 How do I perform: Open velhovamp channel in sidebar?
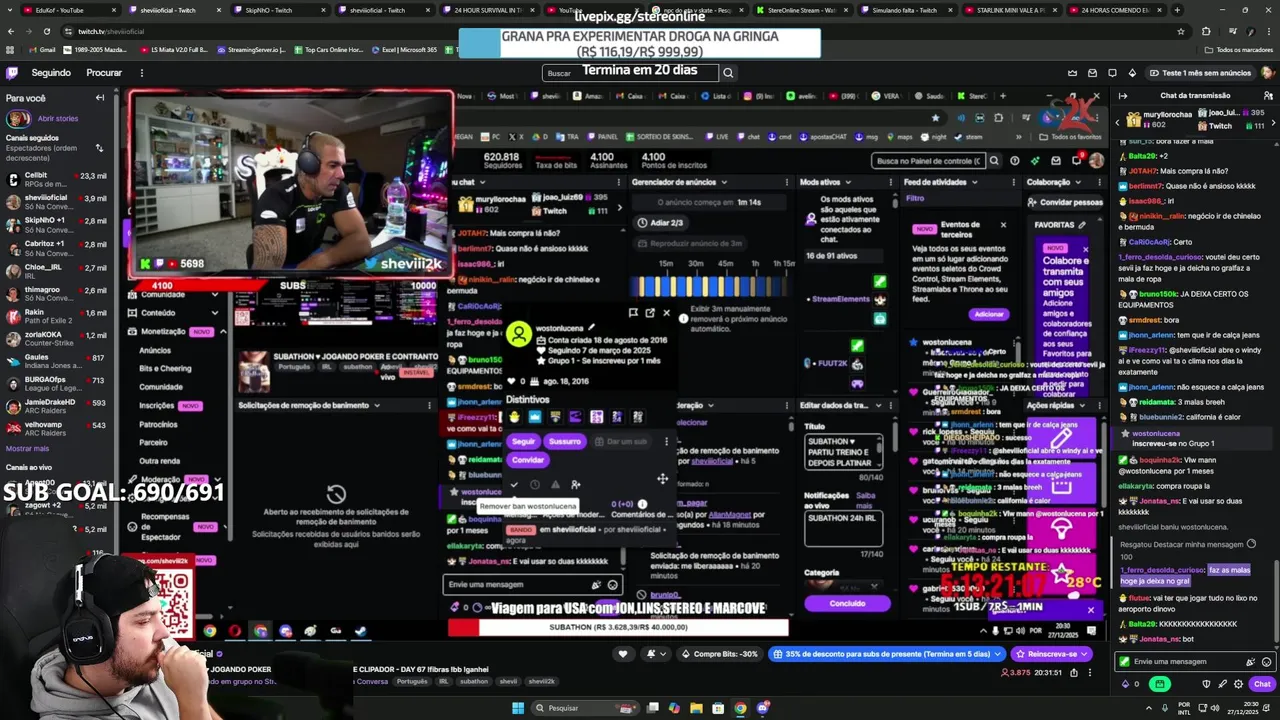(55, 429)
